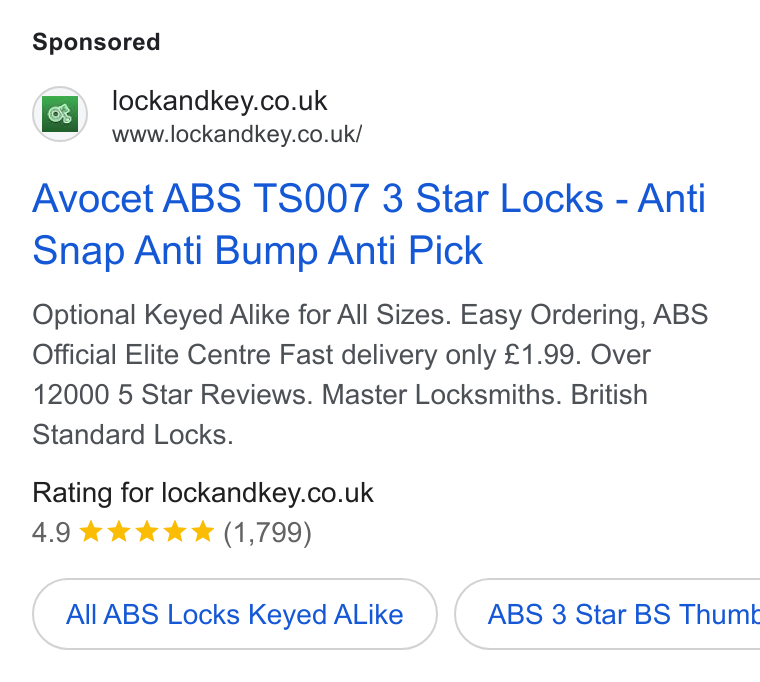The width and height of the screenshot is (760, 682).
Task: Click the second gold rating star
Action: 119,531
